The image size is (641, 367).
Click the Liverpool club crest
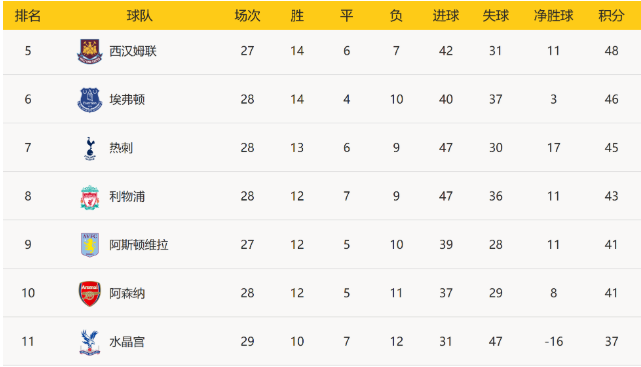(x=90, y=197)
